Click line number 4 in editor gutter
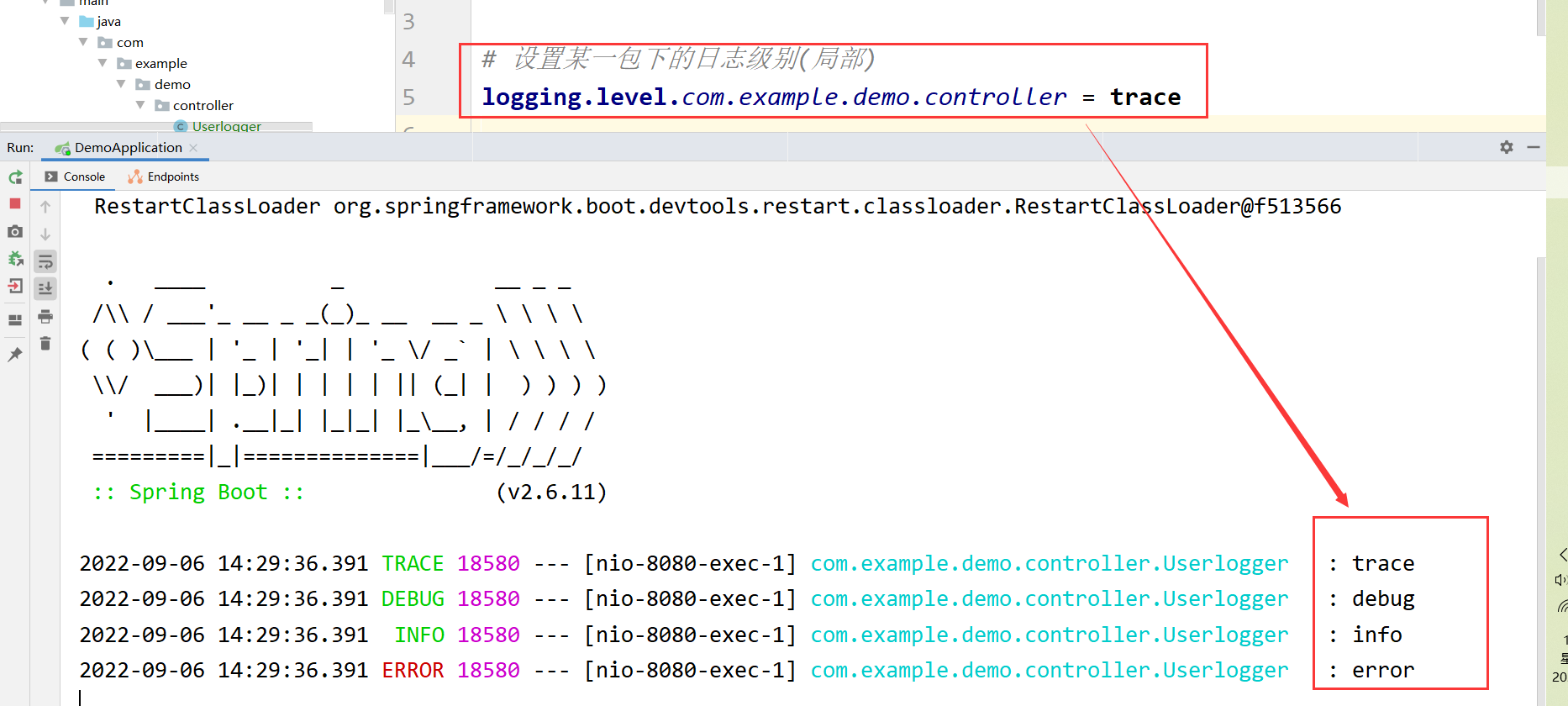Image resolution: width=1568 pixels, height=706 pixels. pyautogui.click(x=408, y=59)
